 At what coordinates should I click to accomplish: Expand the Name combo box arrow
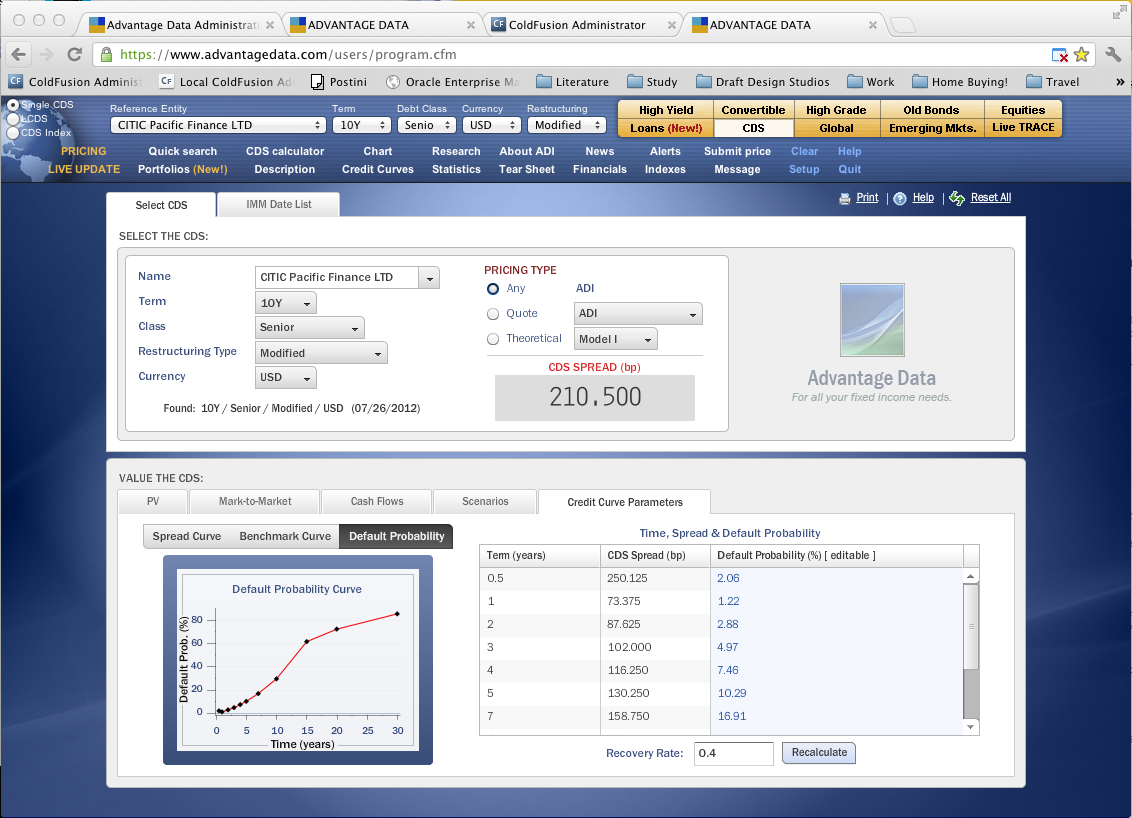pyautogui.click(x=430, y=278)
